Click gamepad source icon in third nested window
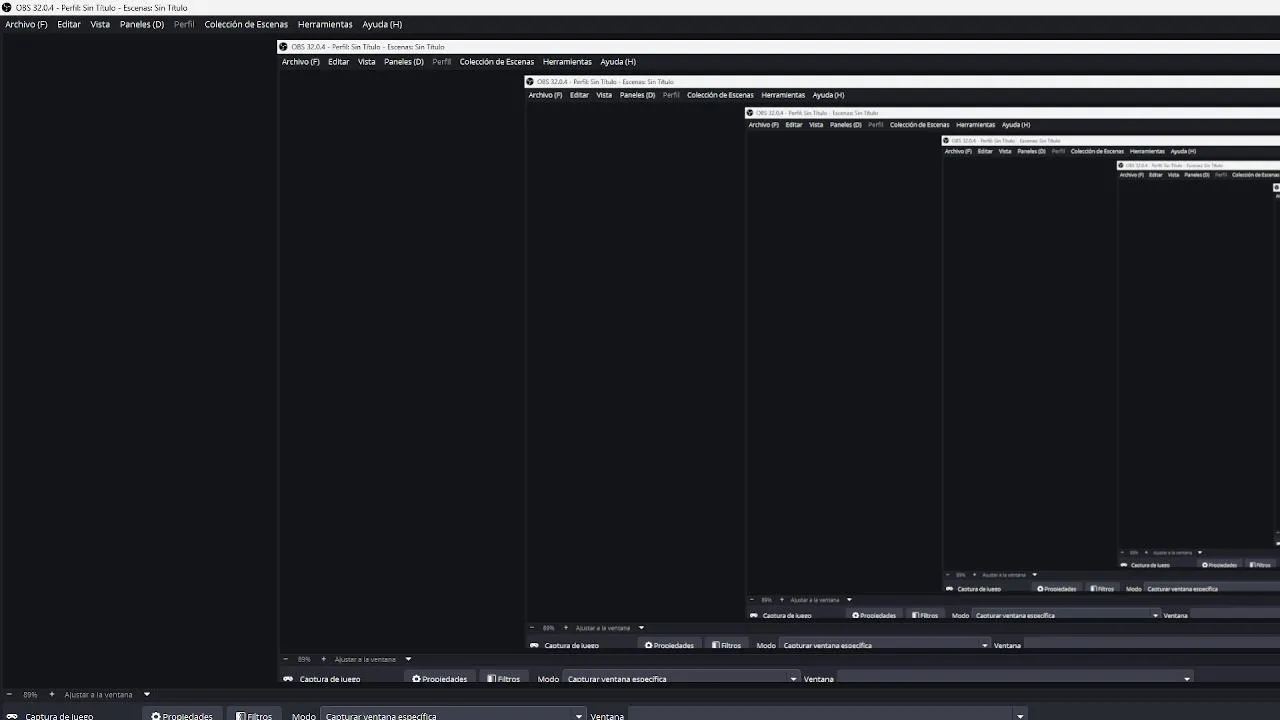The height and width of the screenshot is (720, 1280). point(754,615)
